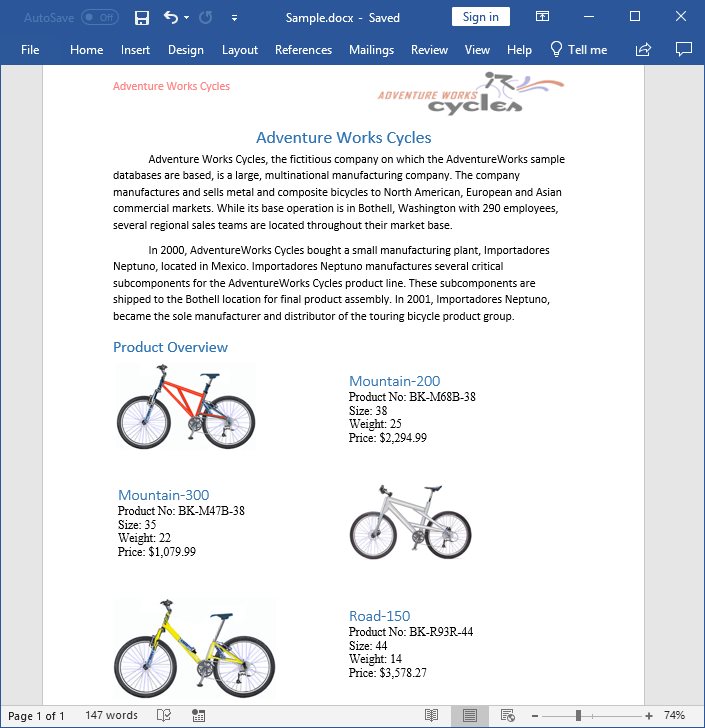Select the silver Mountain-300 bike picture
This screenshot has width=705, height=728.
(411, 521)
